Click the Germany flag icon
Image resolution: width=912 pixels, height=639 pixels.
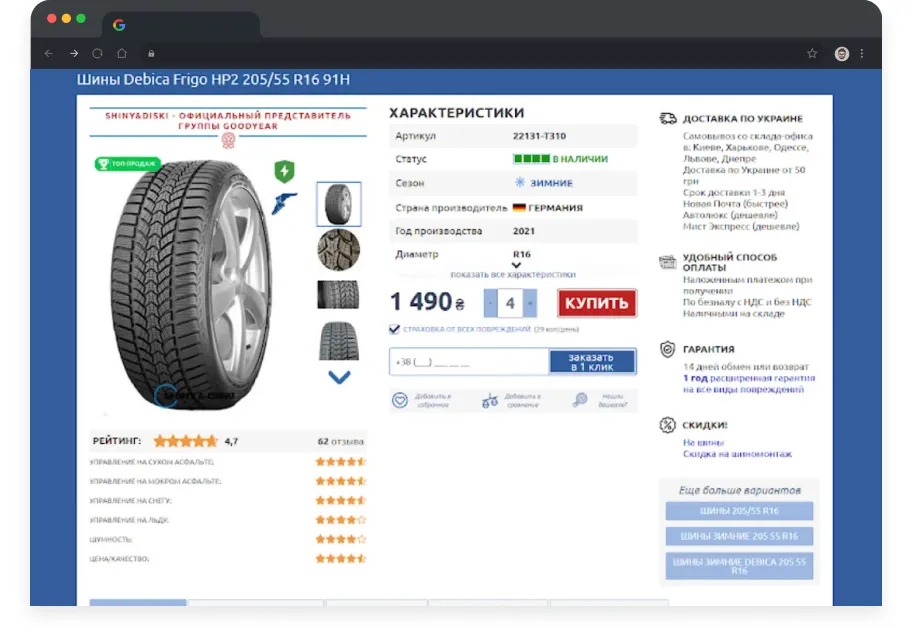(519, 208)
